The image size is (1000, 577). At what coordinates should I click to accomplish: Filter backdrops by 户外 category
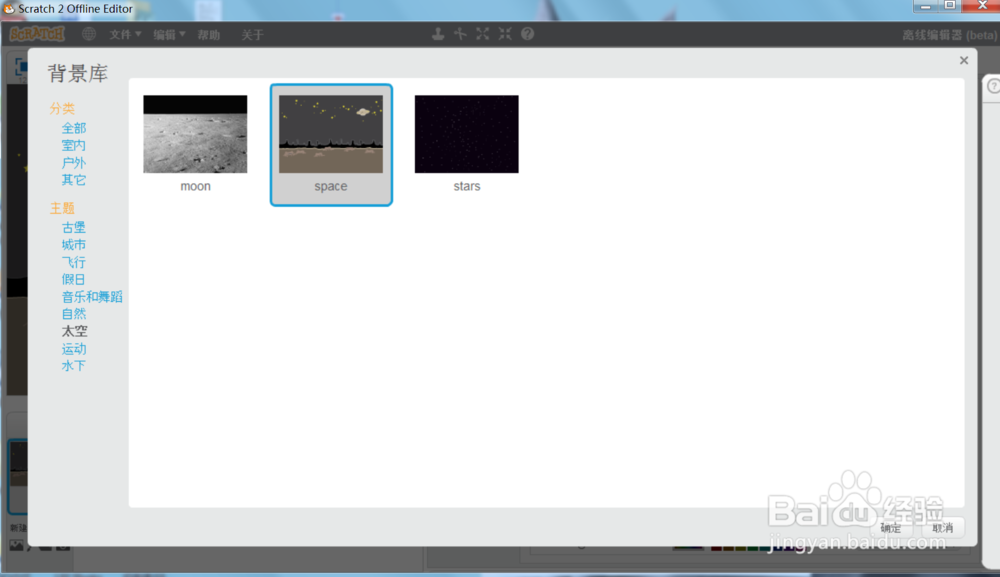coord(74,163)
